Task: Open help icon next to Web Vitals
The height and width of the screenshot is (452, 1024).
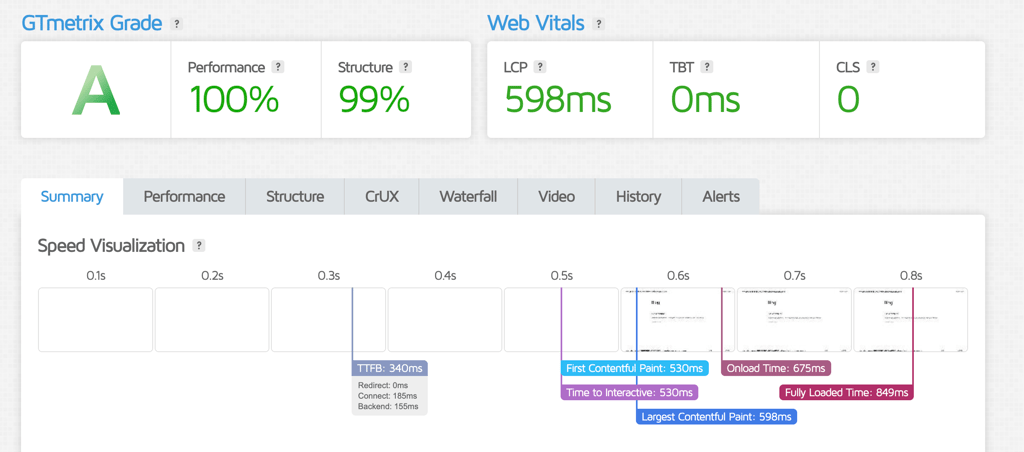Action: pos(599,24)
